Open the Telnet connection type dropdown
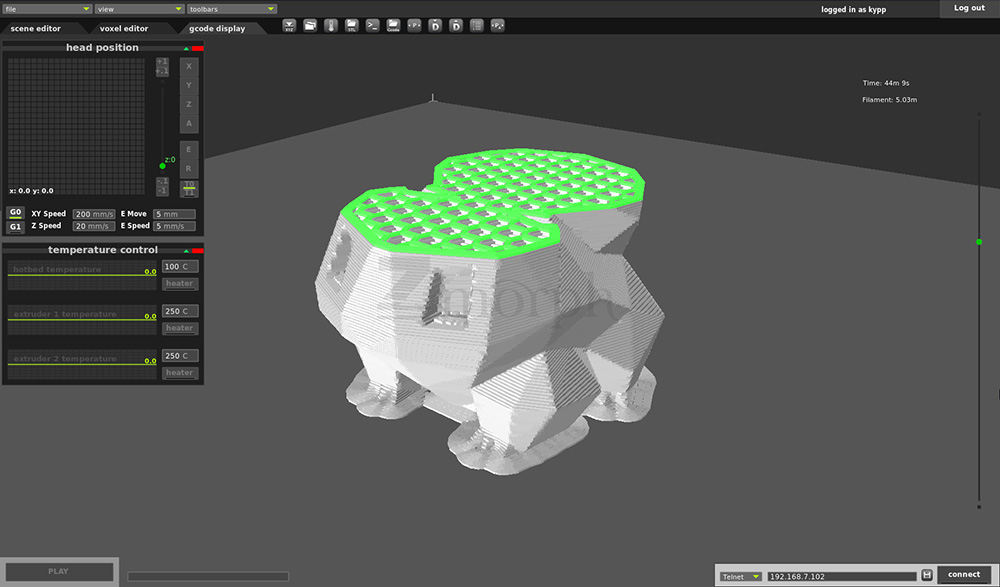Viewport: 1000px width, 587px height. [x=741, y=576]
